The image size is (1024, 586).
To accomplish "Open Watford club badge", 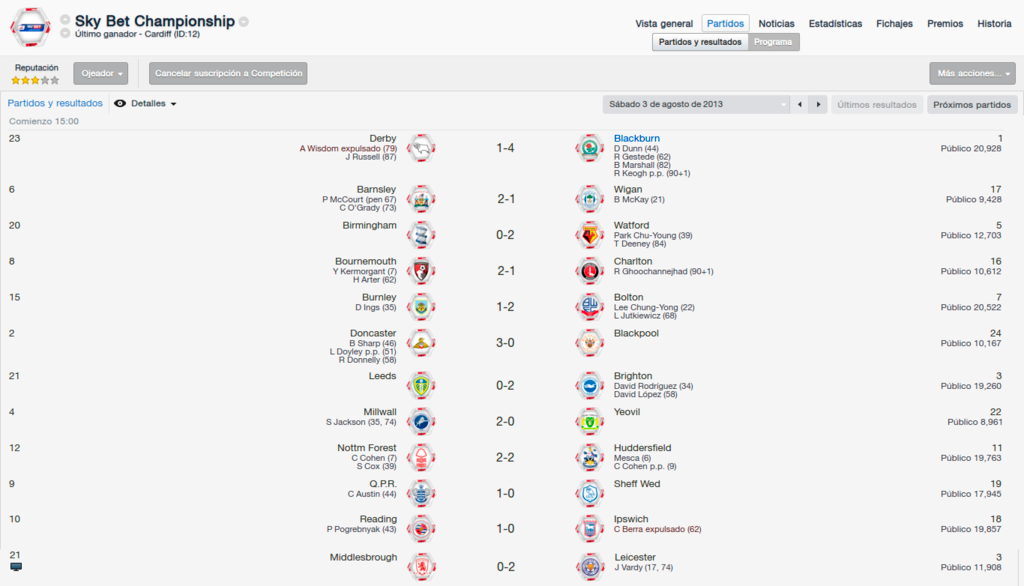I will [x=590, y=235].
